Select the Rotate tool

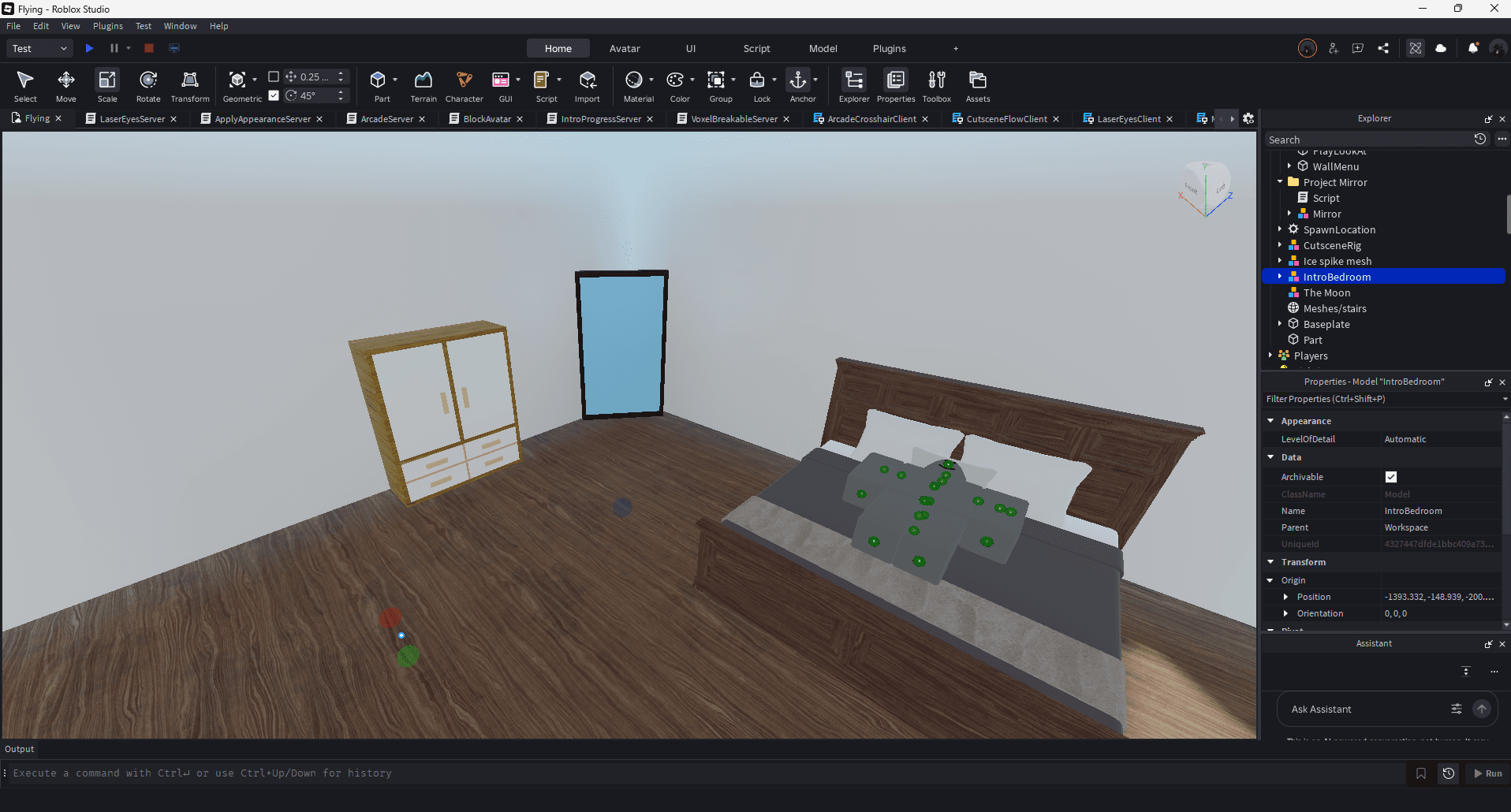click(x=148, y=84)
